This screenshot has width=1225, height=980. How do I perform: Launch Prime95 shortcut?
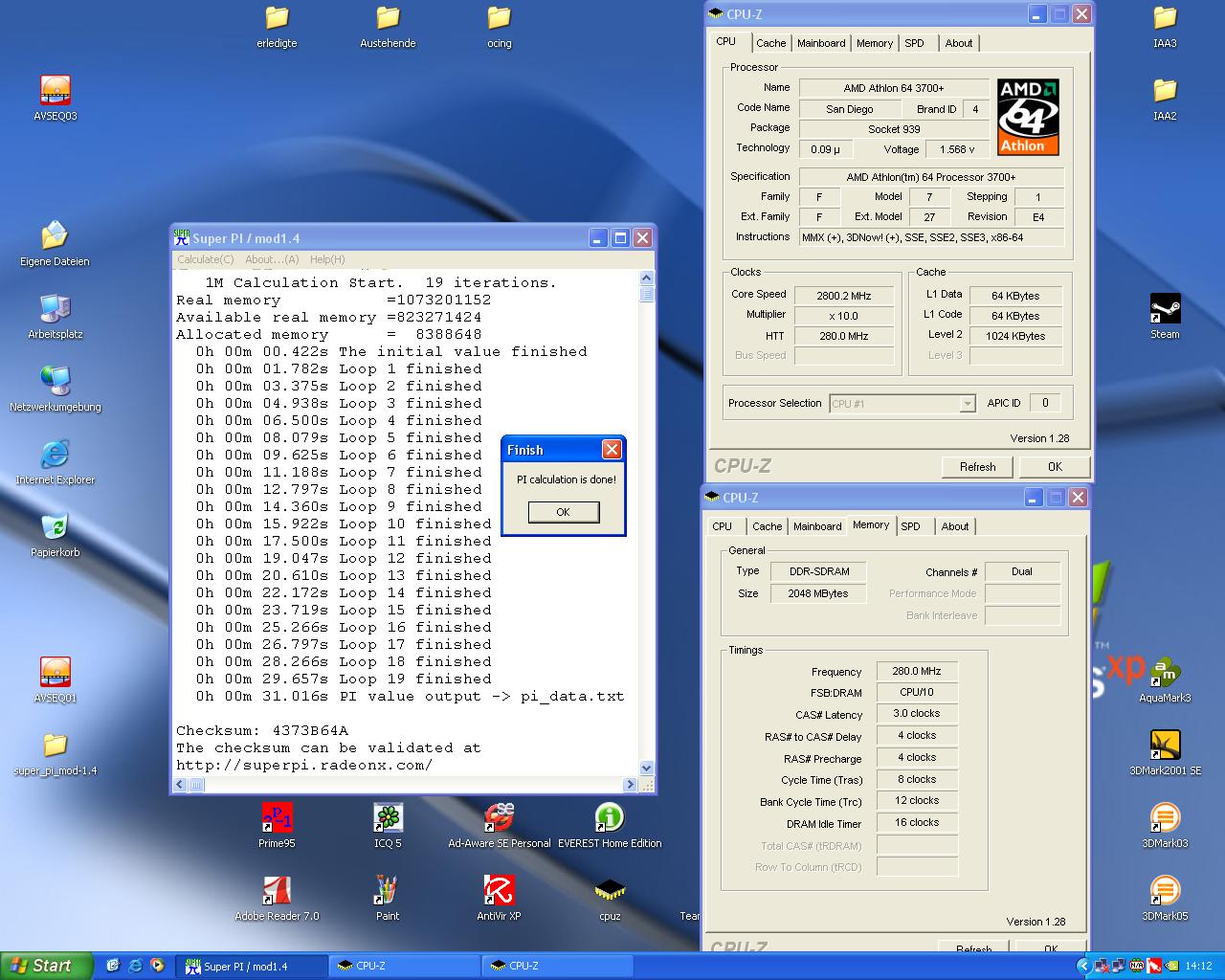click(x=277, y=826)
